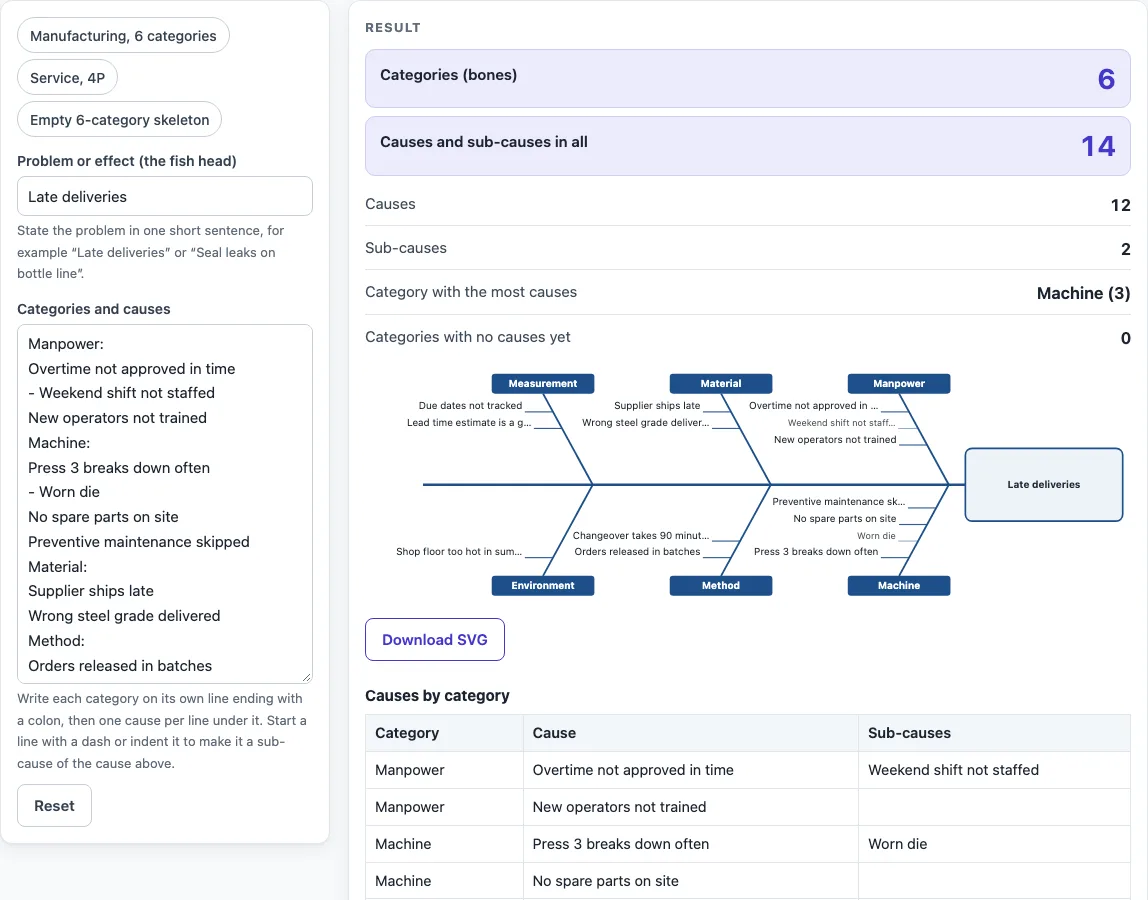Image resolution: width=1148 pixels, height=900 pixels.
Task: Click the Categories (bones) summary card
Action: point(748,78)
